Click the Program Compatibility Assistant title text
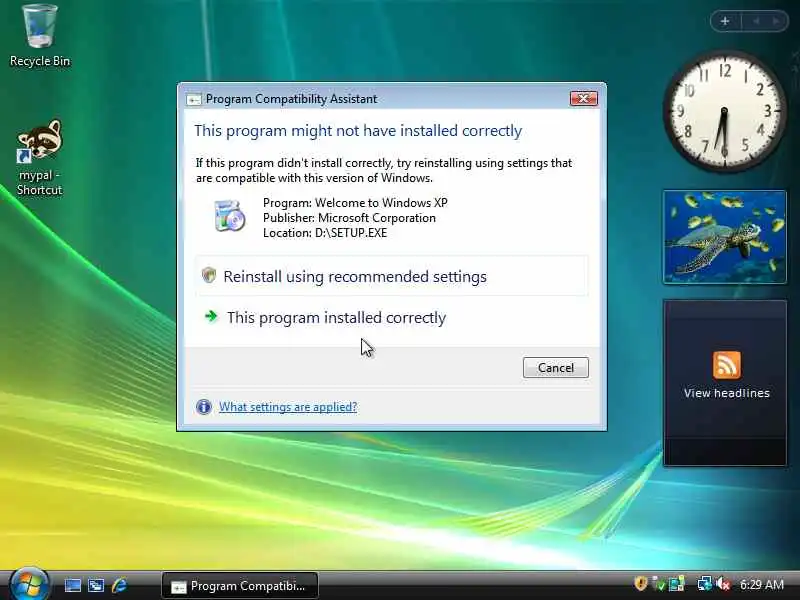The height and width of the screenshot is (600, 800). coord(291,99)
